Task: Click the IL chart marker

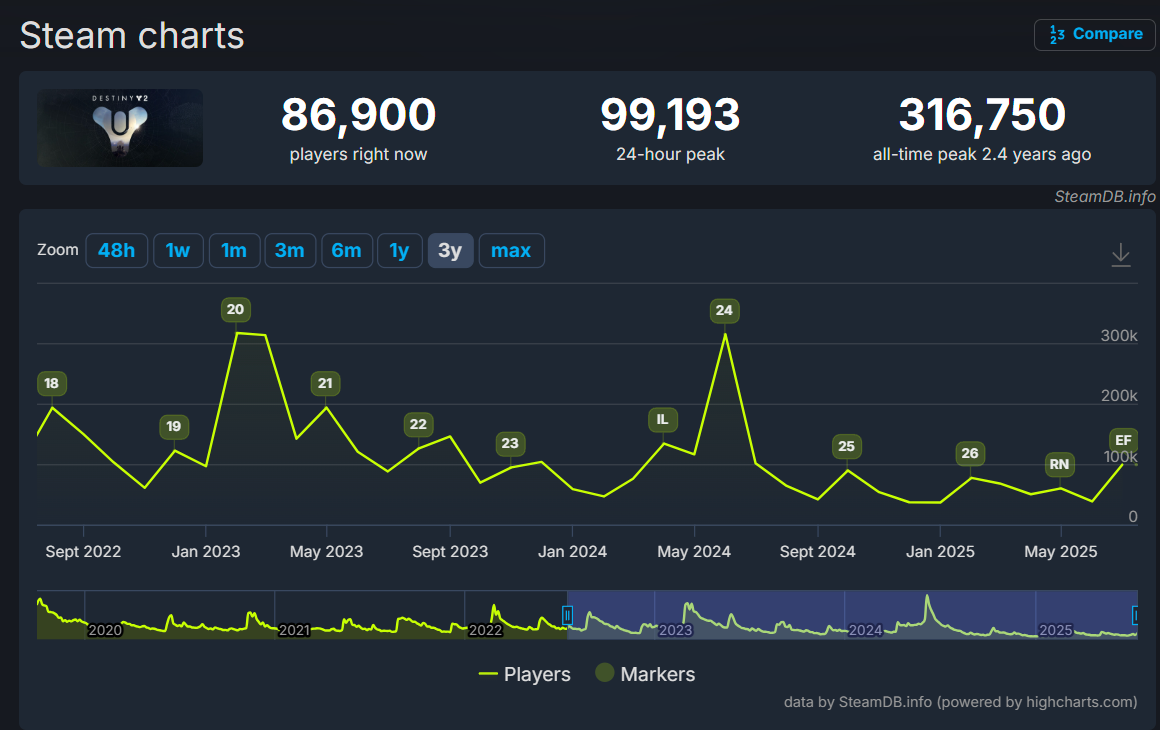Action: 662,419
